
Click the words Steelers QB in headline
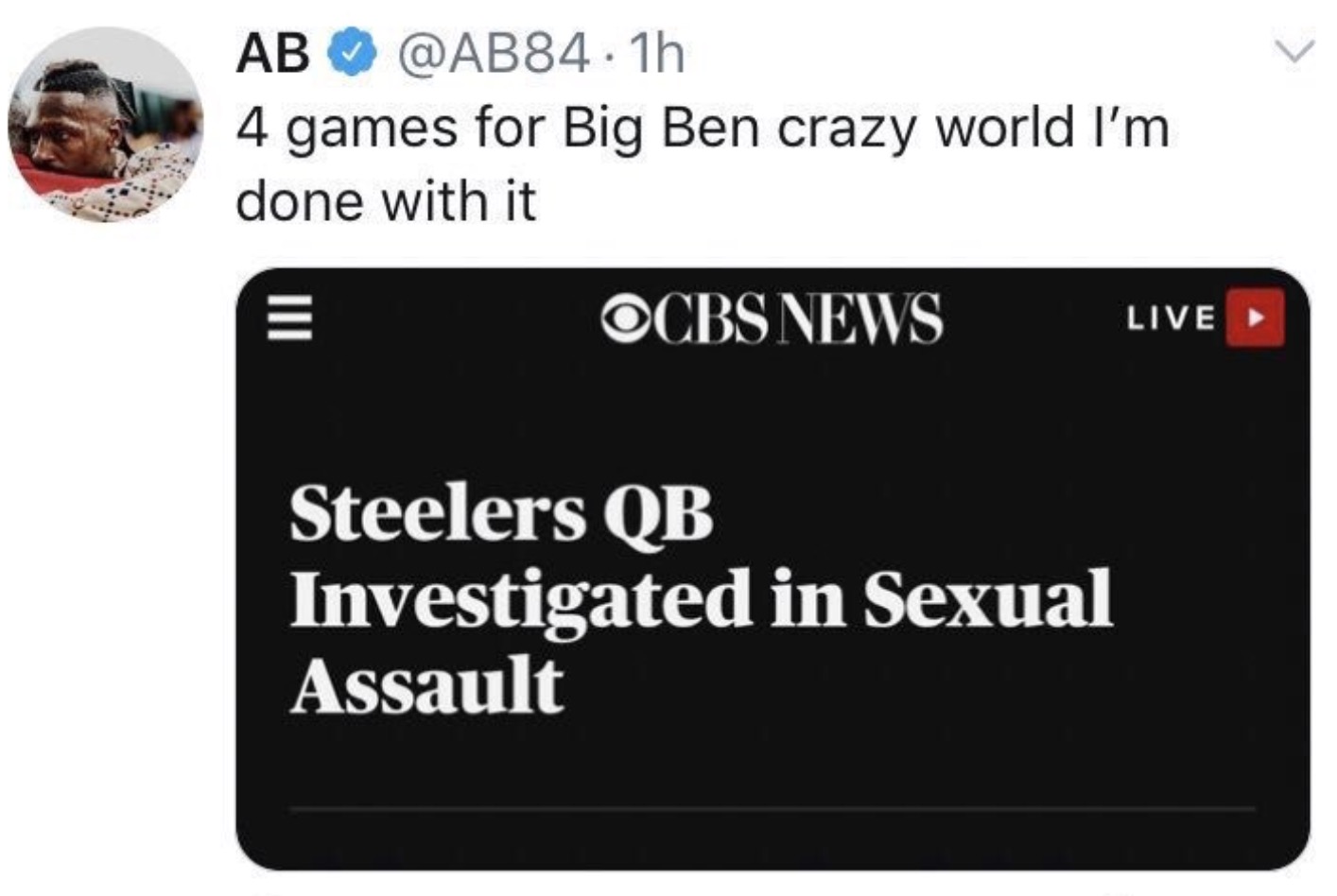pyautogui.click(x=501, y=513)
